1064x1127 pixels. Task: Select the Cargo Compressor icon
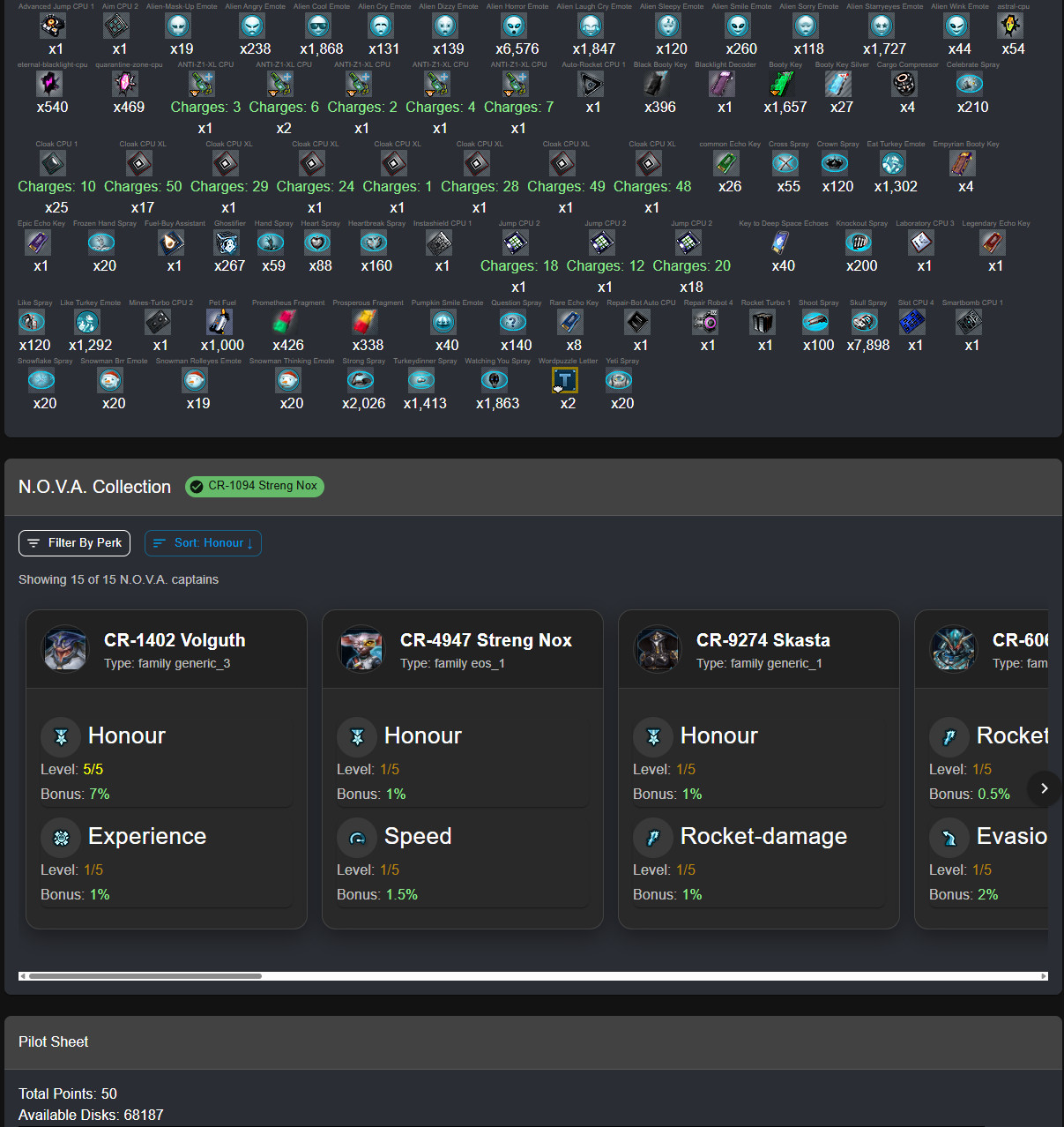tap(904, 85)
